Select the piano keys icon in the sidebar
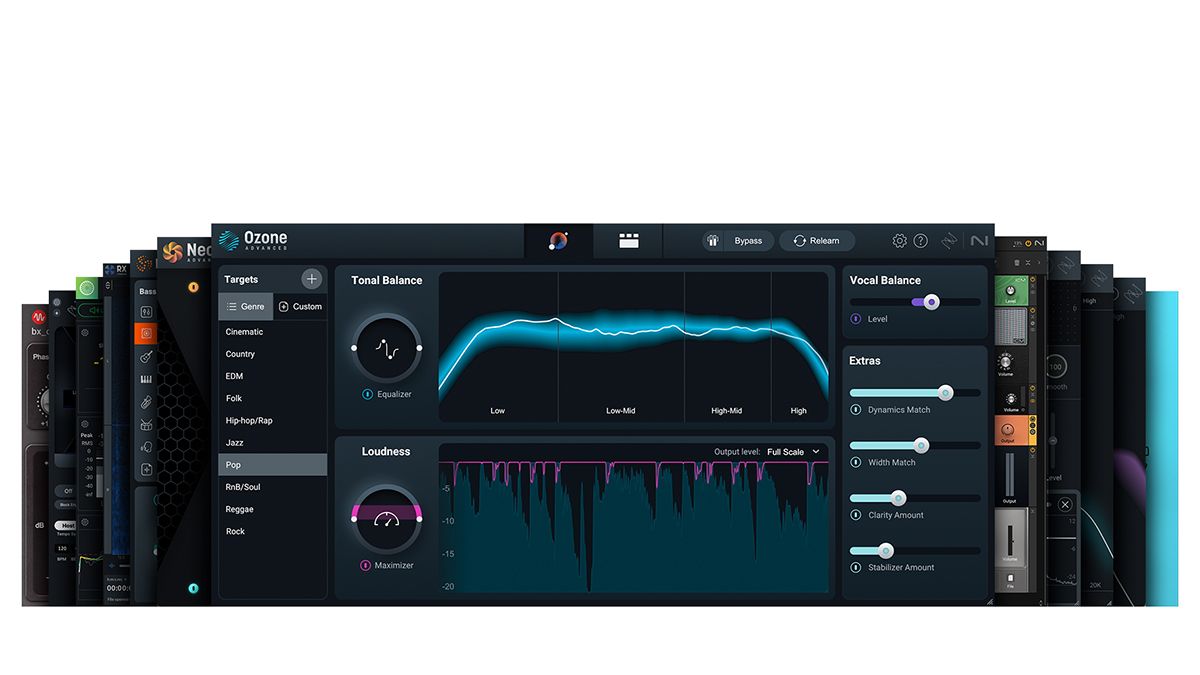1200x675 pixels. coord(146,377)
